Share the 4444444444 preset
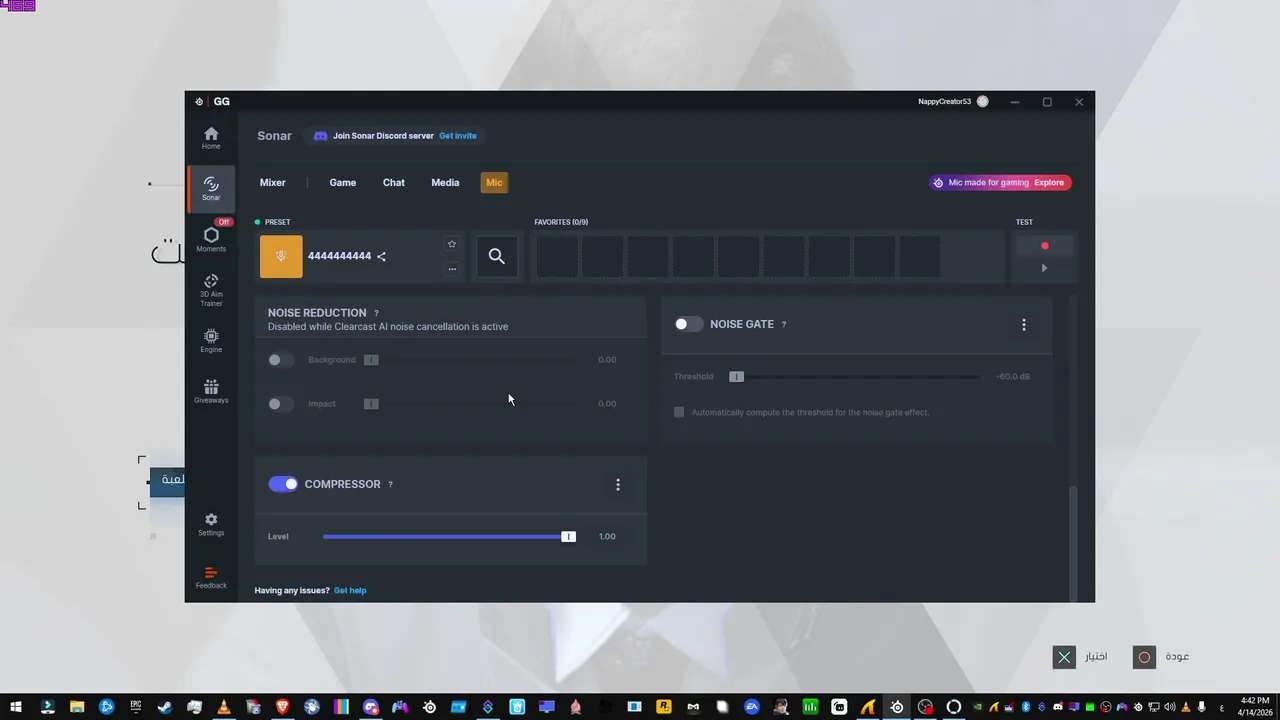Image resolution: width=1280 pixels, height=720 pixels. [x=381, y=256]
